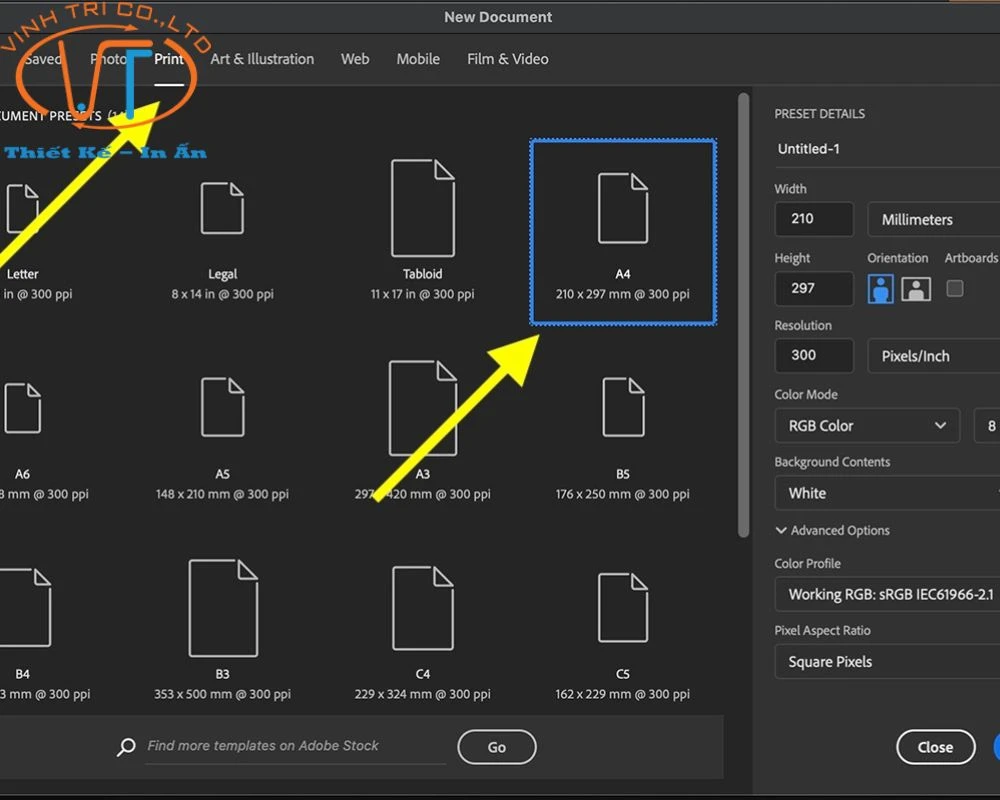Screen dimensions: 1000x800
Task: Click the '210 x 297 mm @ 300 ppi' text
Action: click(622, 294)
